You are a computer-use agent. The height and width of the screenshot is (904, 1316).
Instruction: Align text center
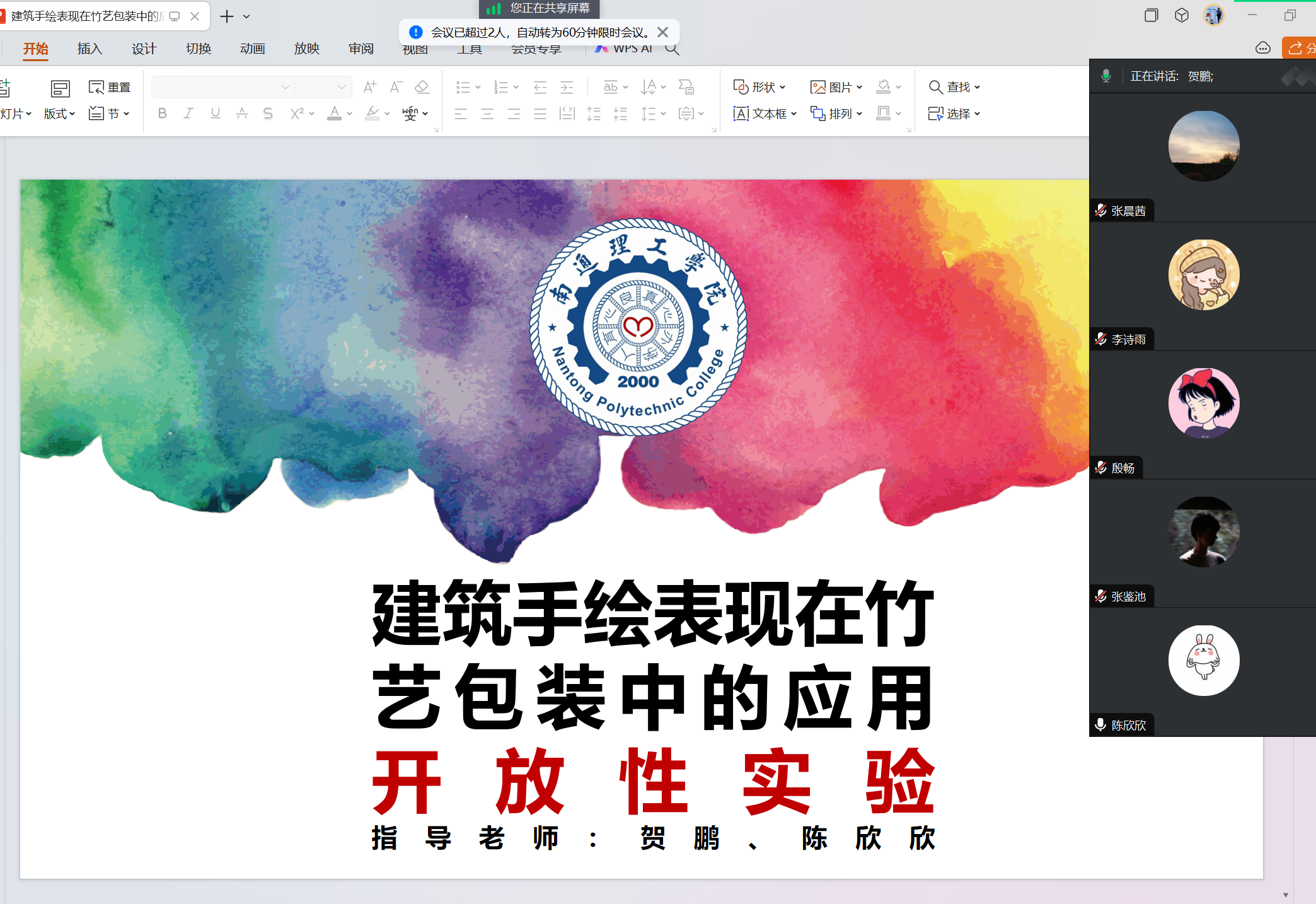(x=487, y=113)
